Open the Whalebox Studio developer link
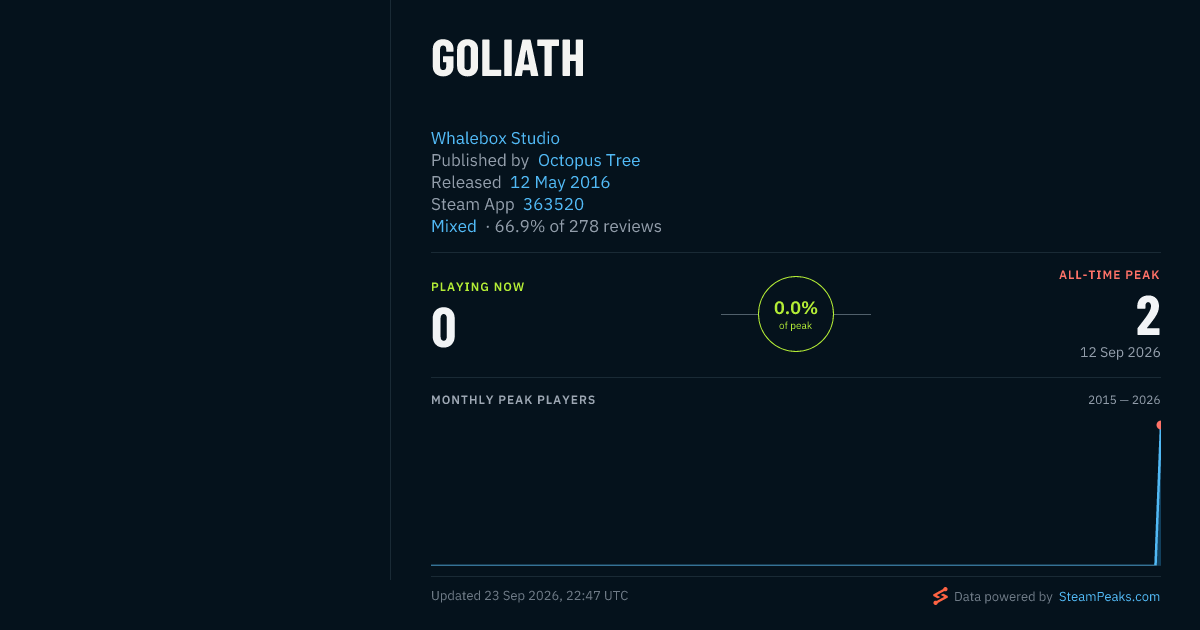Screen dimensions: 1200x630 point(495,138)
